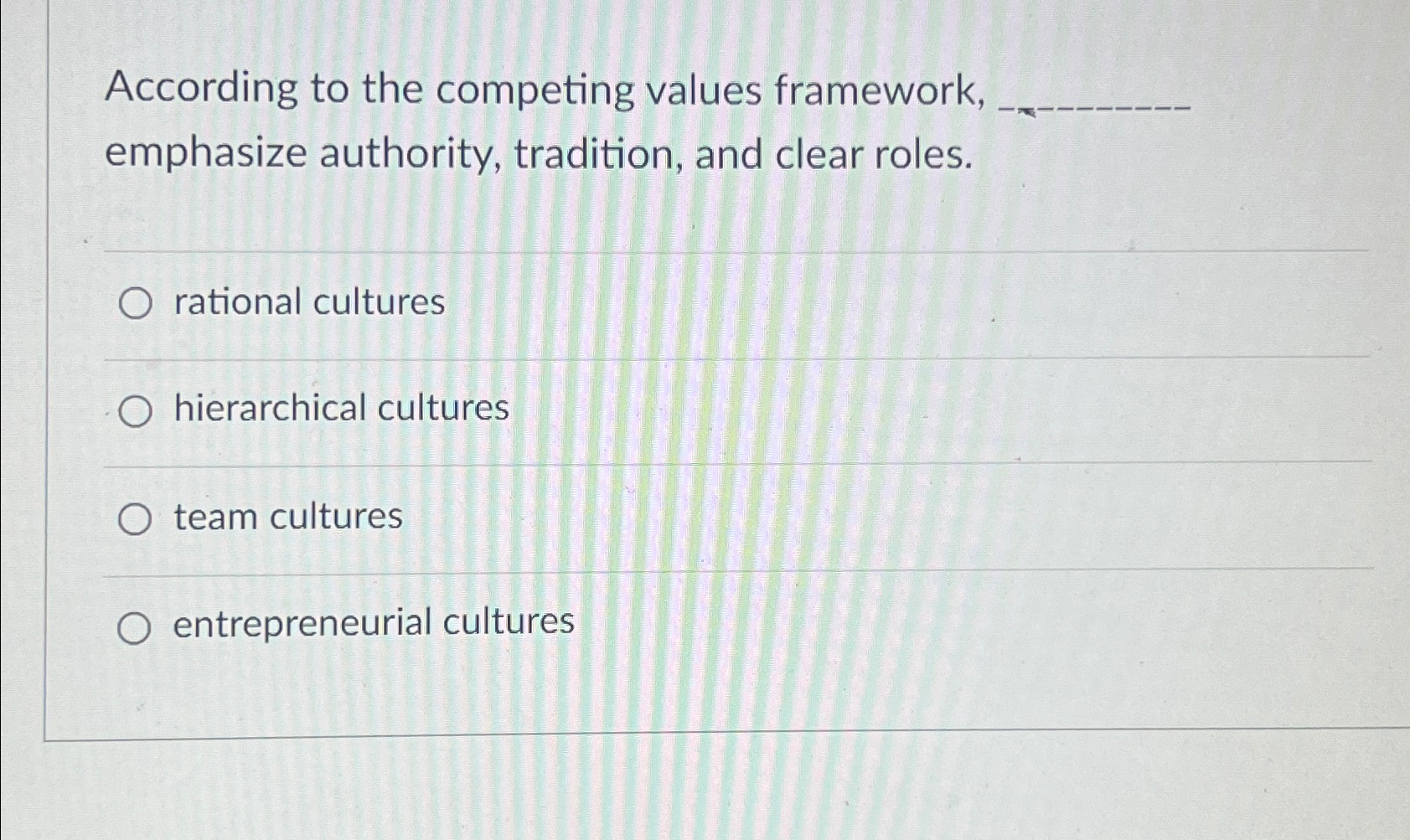Click the divider above rational cultures option
The width and height of the screenshot is (1410, 840).
(x=653, y=250)
